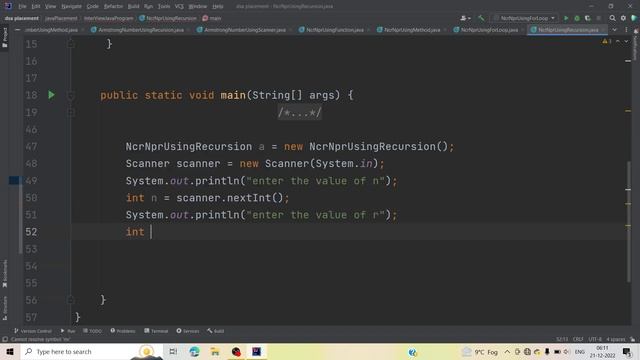Open the File menu
Screen dimensions: 640x360
(22, 6)
